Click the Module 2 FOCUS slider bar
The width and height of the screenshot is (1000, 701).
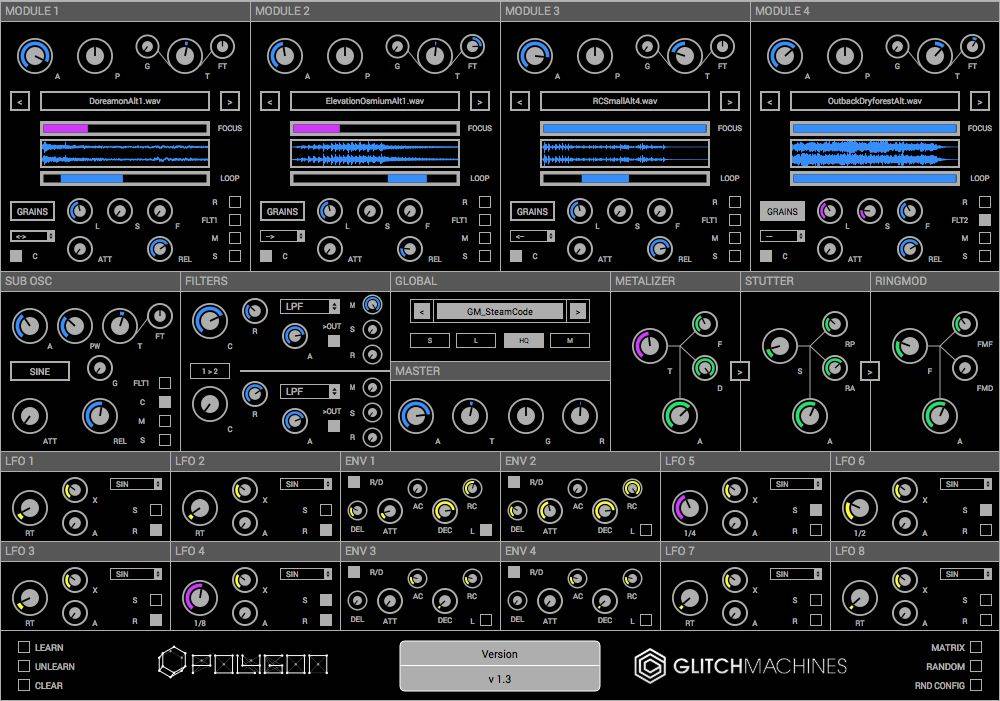[x=375, y=128]
